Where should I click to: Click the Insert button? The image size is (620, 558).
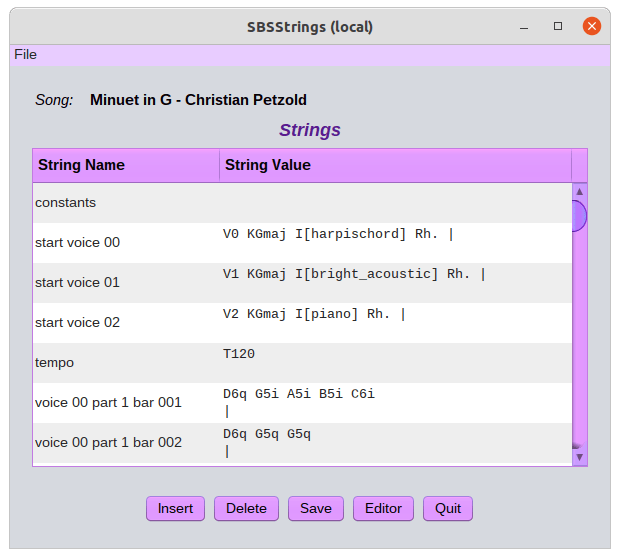pos(175,508)
